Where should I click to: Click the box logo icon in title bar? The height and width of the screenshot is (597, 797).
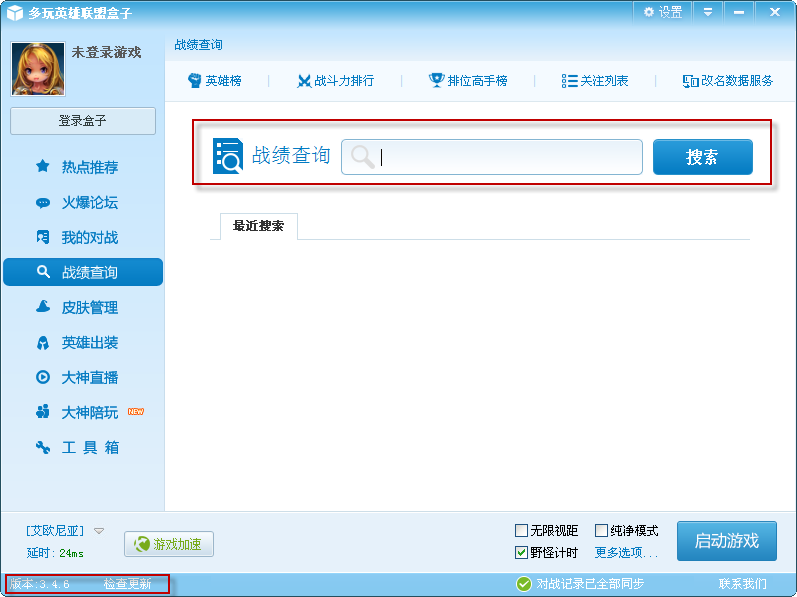tap(15, 12)
